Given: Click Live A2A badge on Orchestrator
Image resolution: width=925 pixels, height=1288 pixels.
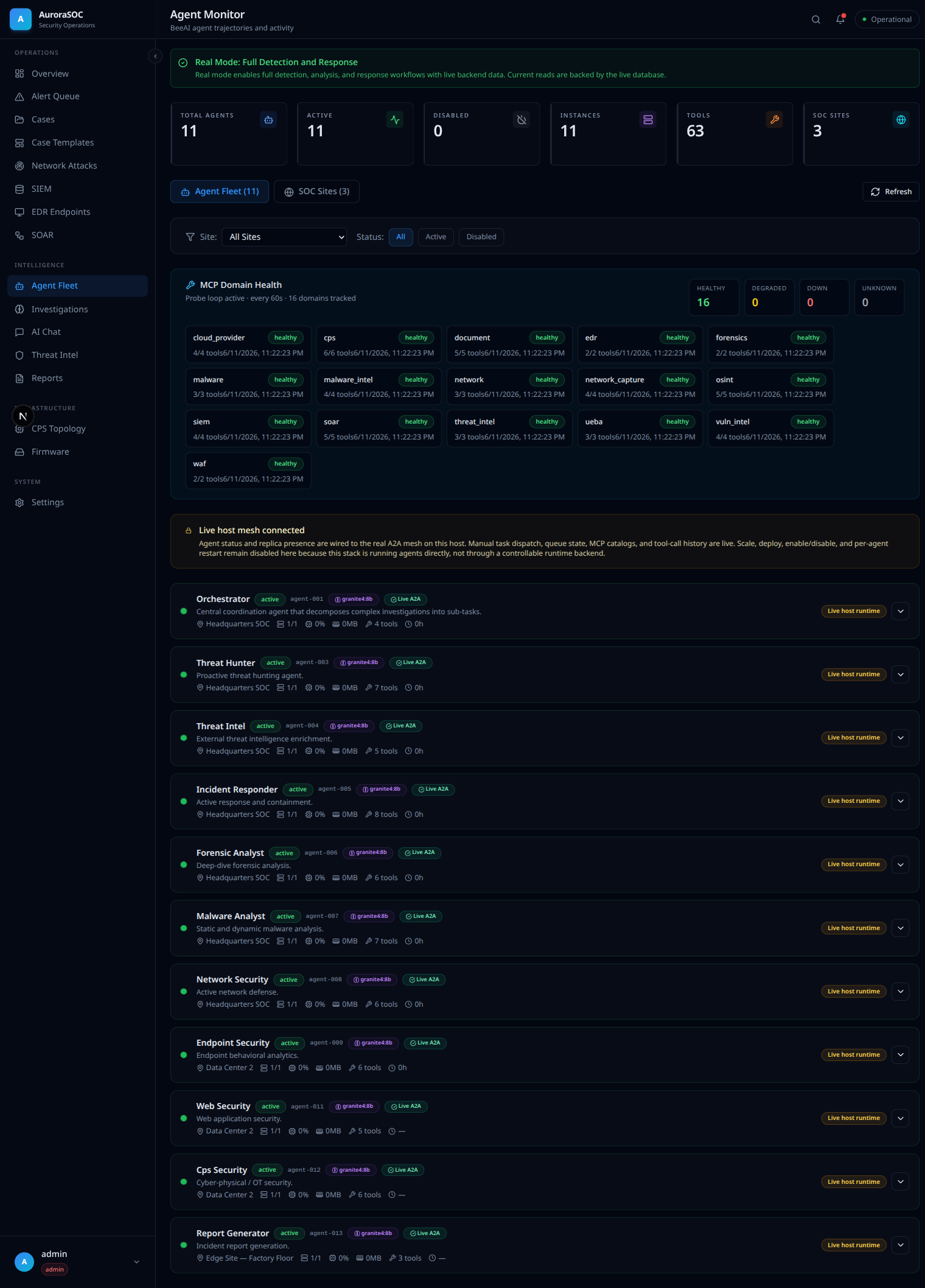Looking at the screenshot, I should (405, 600).
